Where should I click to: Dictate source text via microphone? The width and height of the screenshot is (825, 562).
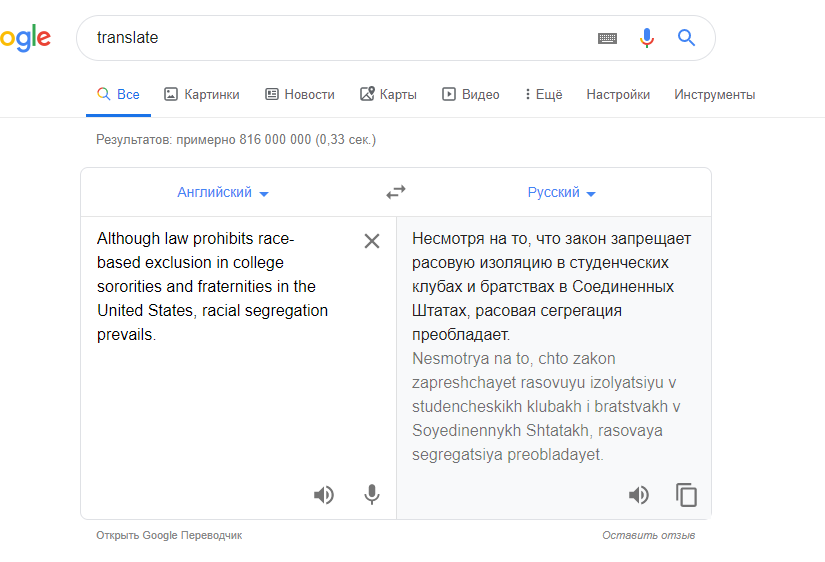tap(372, 495)
